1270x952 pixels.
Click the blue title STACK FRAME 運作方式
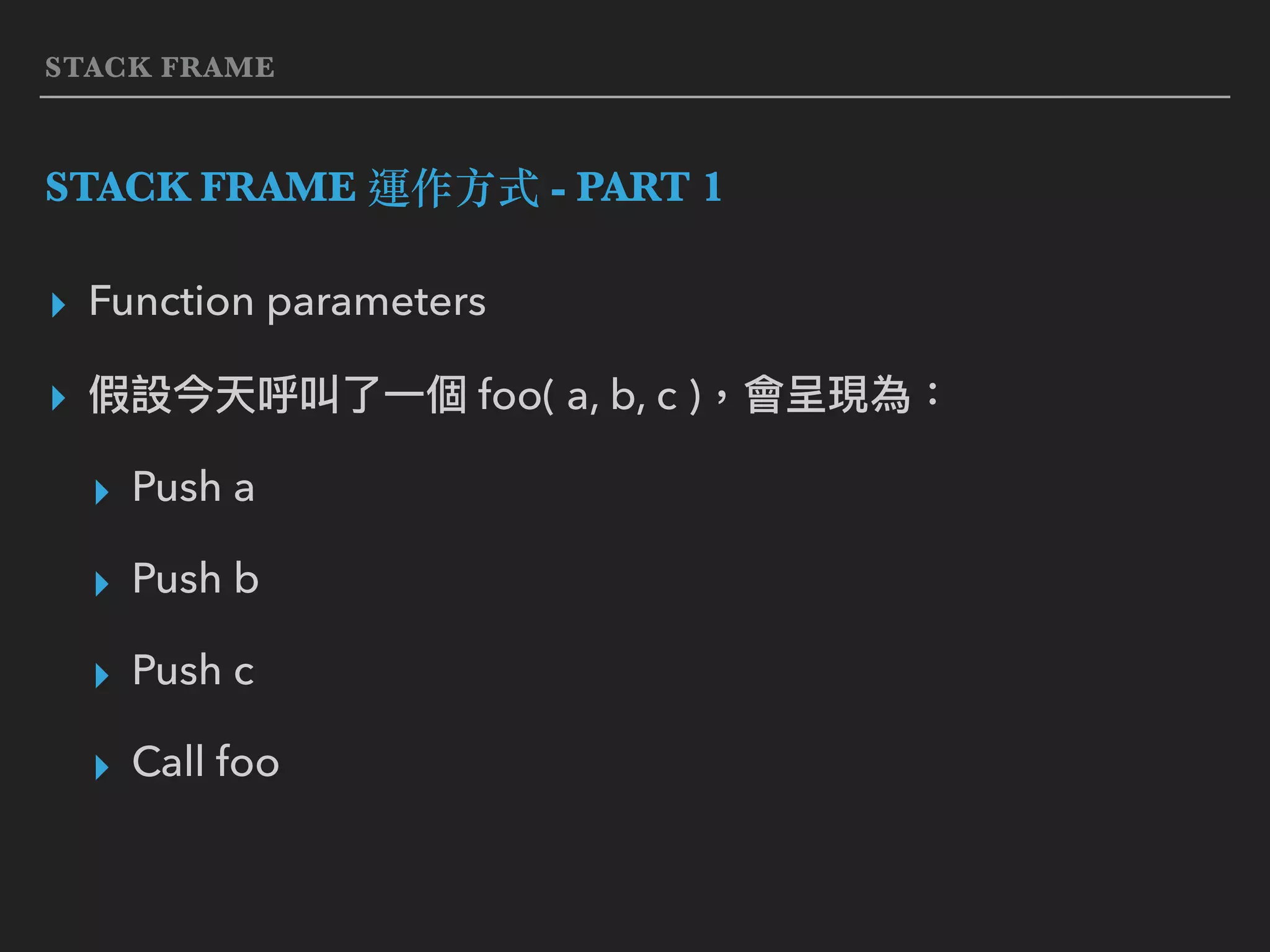point(292,187)
